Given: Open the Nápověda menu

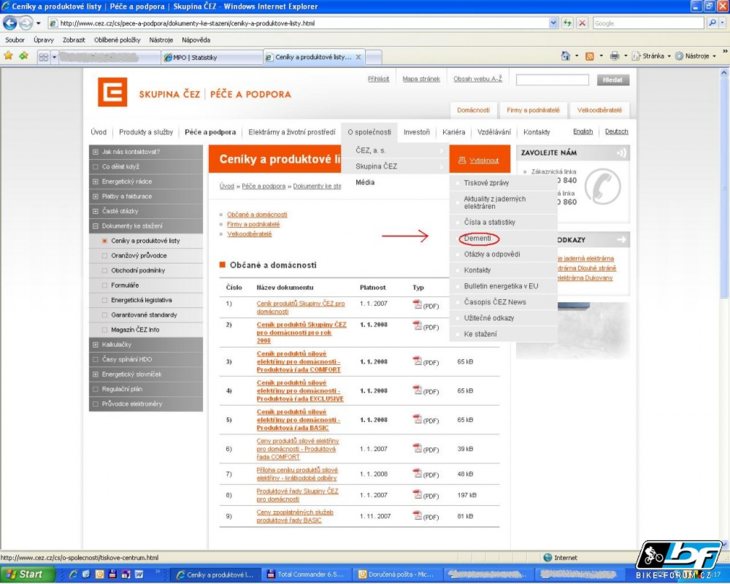Looking at the screenshot, I should tap(196, 40).
